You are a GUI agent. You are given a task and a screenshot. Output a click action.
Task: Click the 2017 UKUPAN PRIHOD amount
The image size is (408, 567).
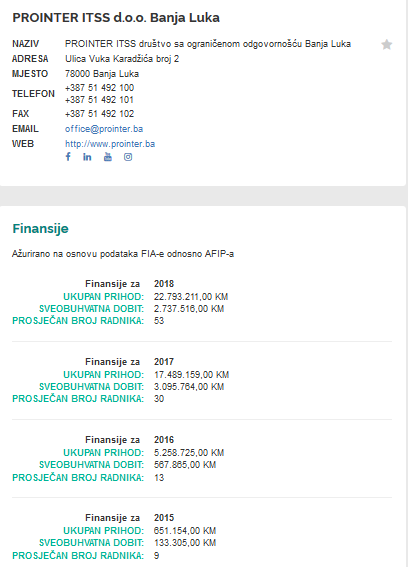pyautogui.click(x=191, y=375)
